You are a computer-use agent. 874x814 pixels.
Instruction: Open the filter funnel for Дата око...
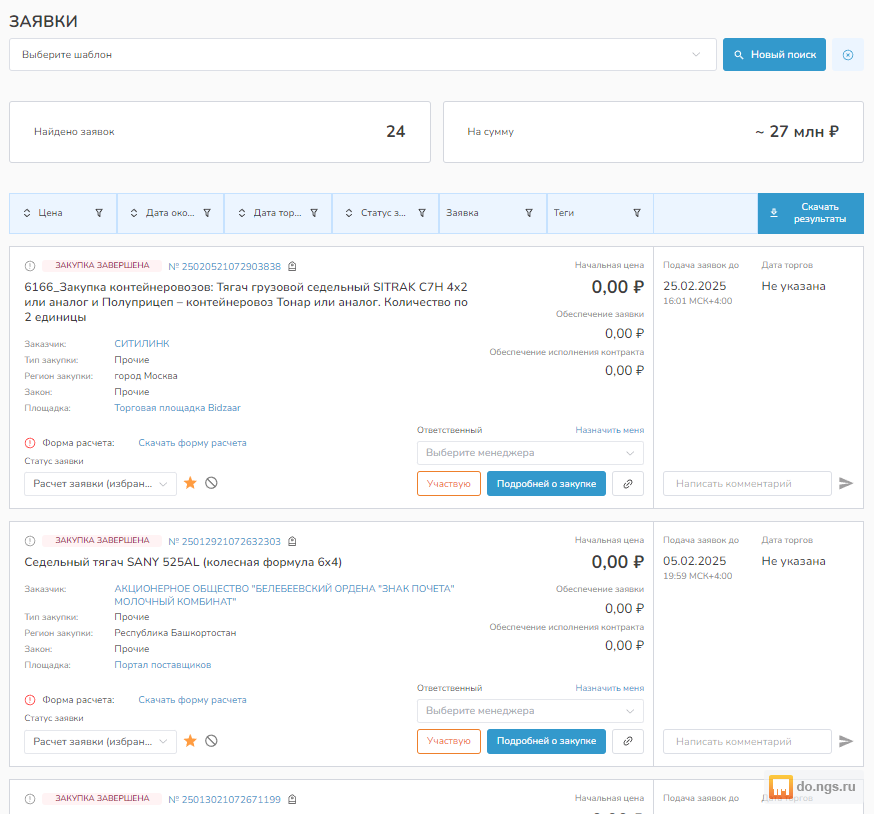click(207, 213)
